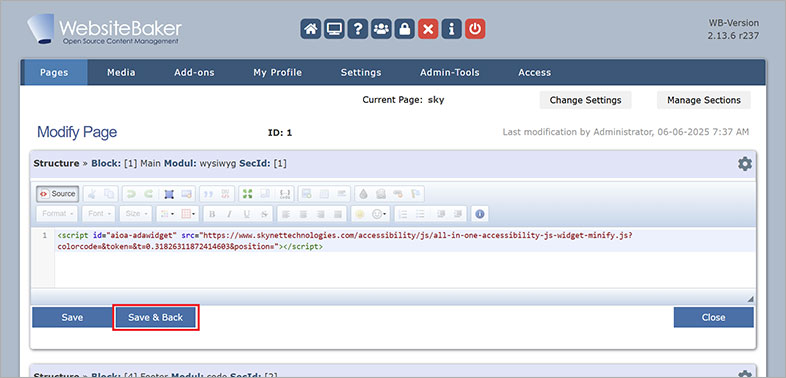Open the Format dropdown
Image resolution: width=786 pixels, height=378 pixels.
pos(57,214)
